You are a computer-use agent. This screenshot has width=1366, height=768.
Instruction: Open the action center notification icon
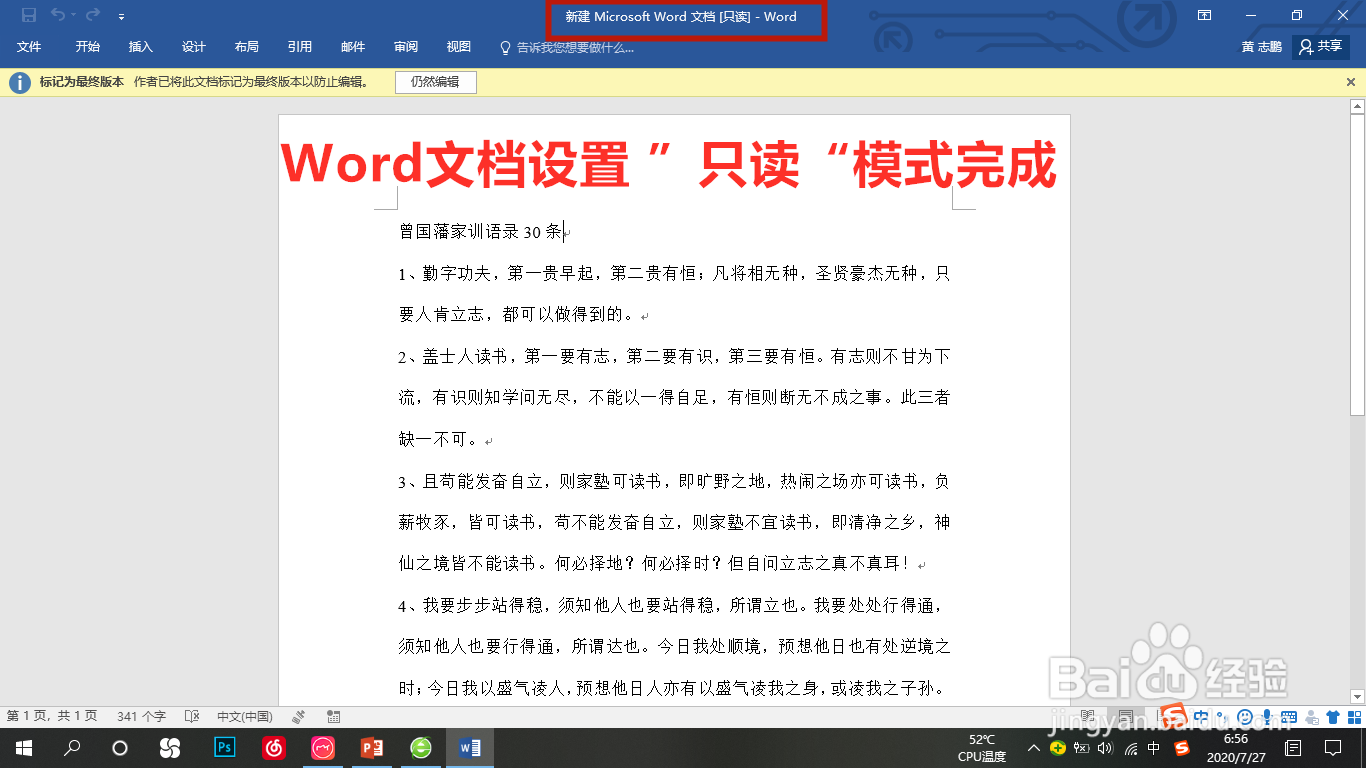[1333, 748]
